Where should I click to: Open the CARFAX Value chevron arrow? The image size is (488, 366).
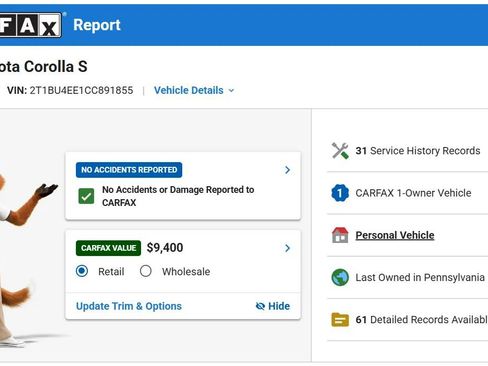(x=287, y=248)
